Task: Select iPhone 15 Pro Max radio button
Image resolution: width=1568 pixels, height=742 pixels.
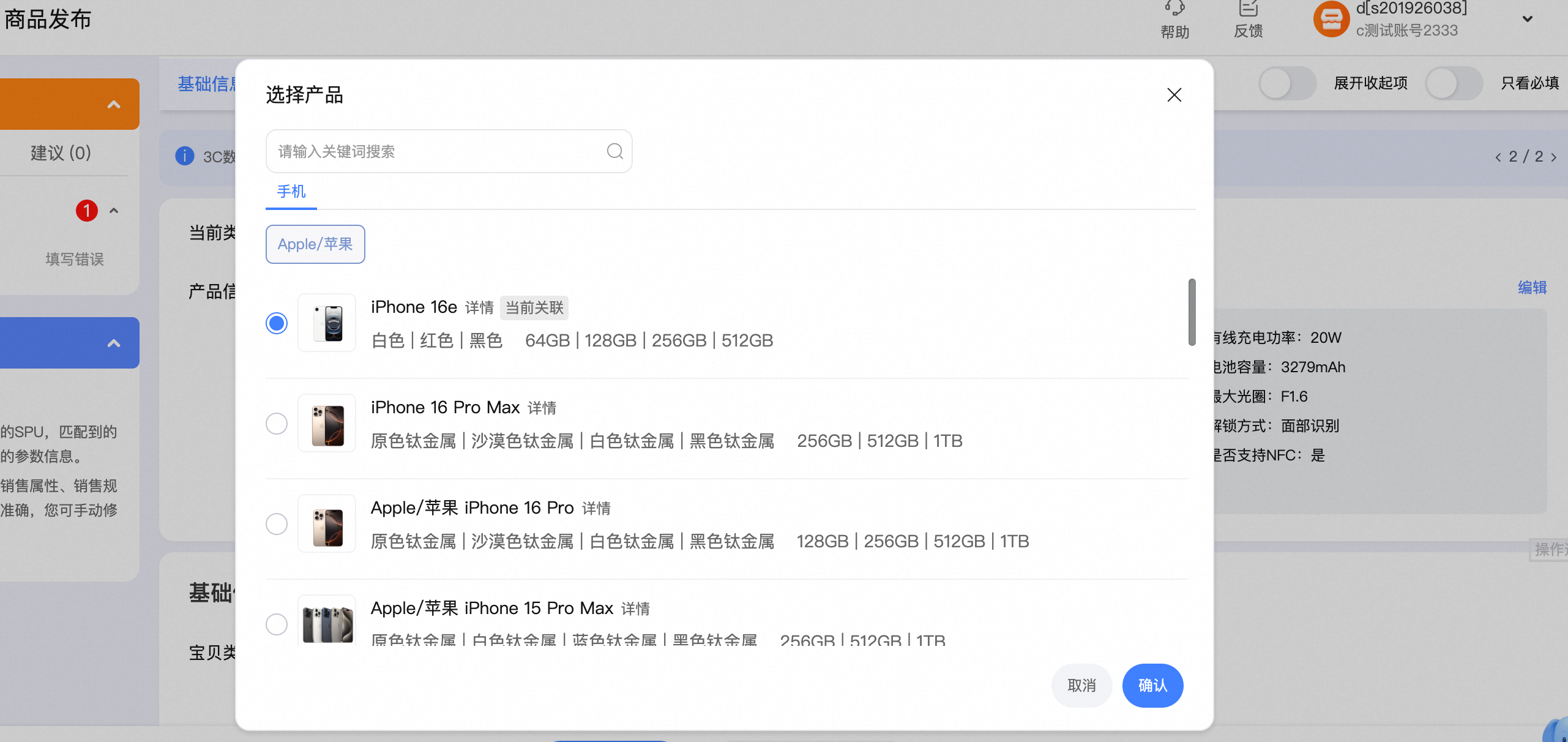Action: tap(277, 624)
